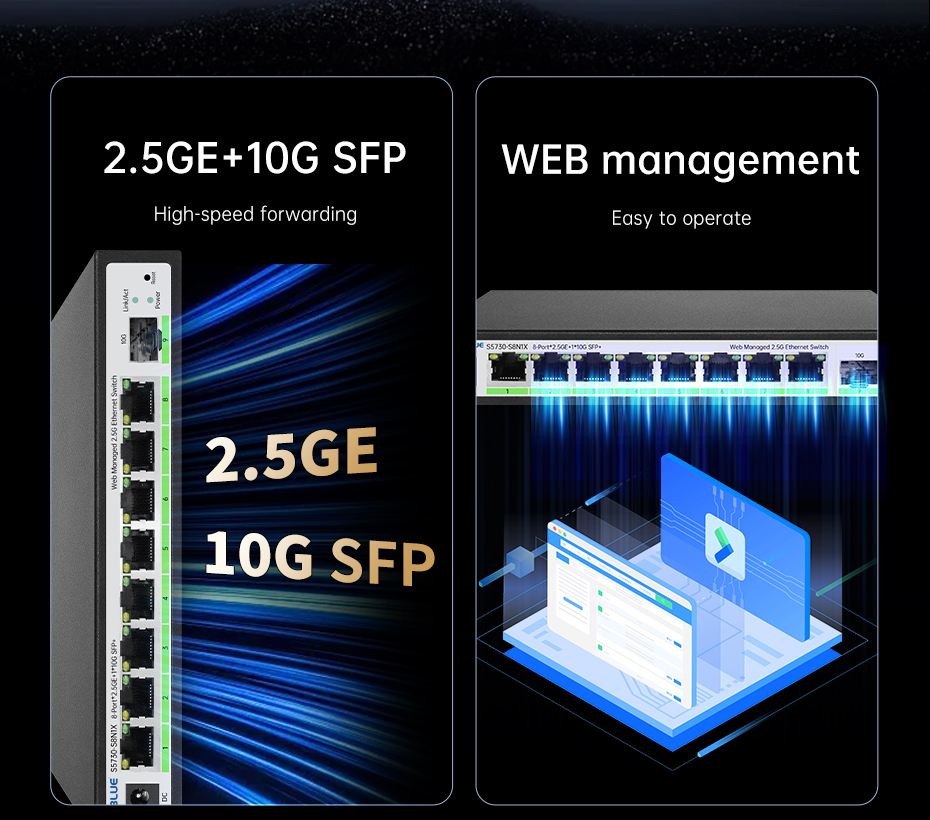Click the Power LED indicator
Viewport: 930px width, 820px height.
[x=149, y=300]
